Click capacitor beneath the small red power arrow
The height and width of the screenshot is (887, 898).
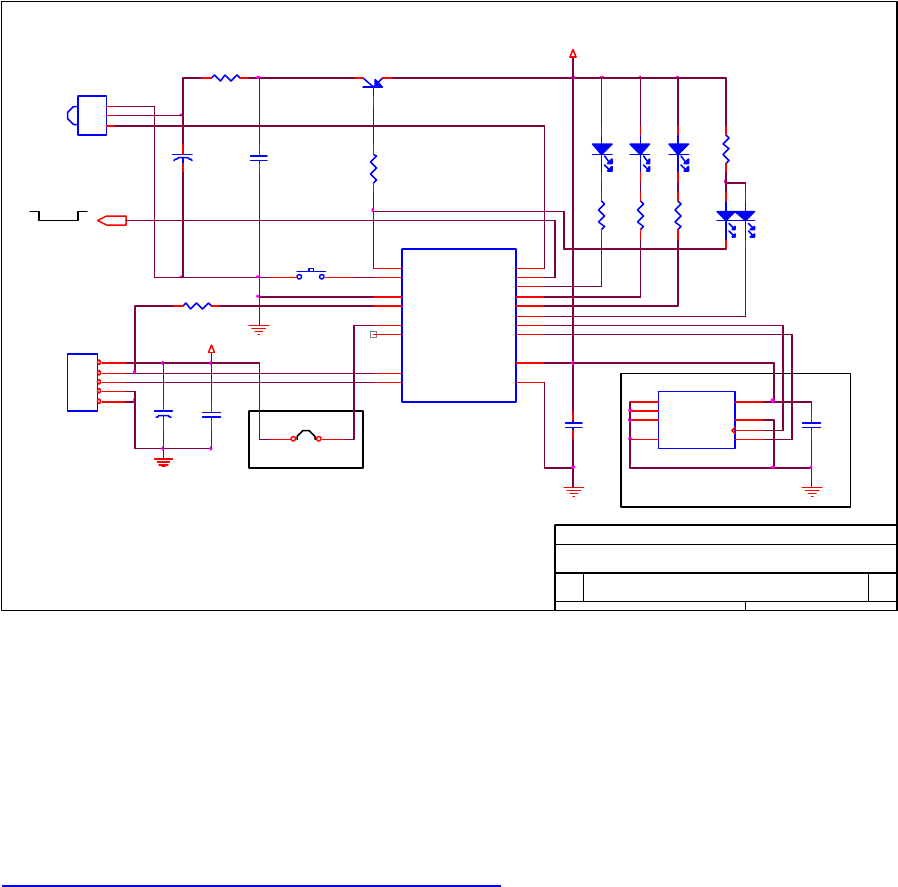(211, 415)
